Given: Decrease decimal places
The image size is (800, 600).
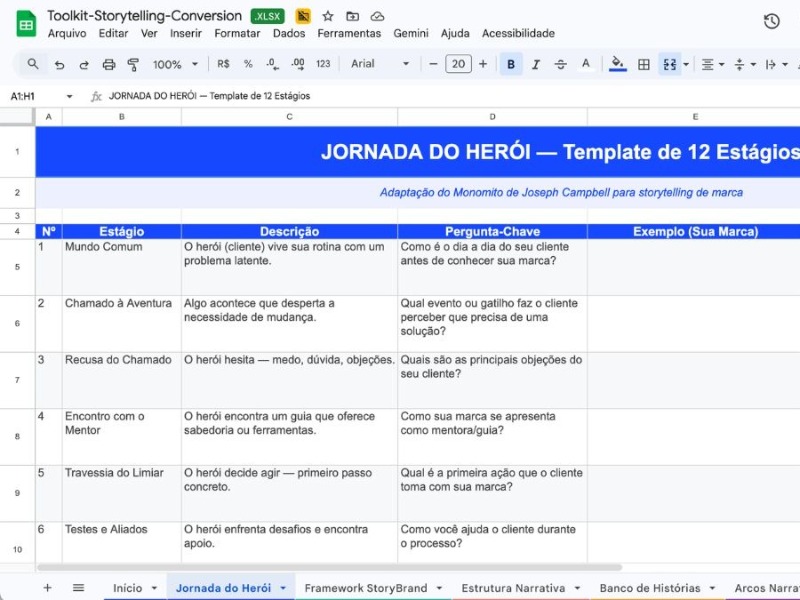Looking at the screenshot, I should pyautogui.click(x=270, y=63).
